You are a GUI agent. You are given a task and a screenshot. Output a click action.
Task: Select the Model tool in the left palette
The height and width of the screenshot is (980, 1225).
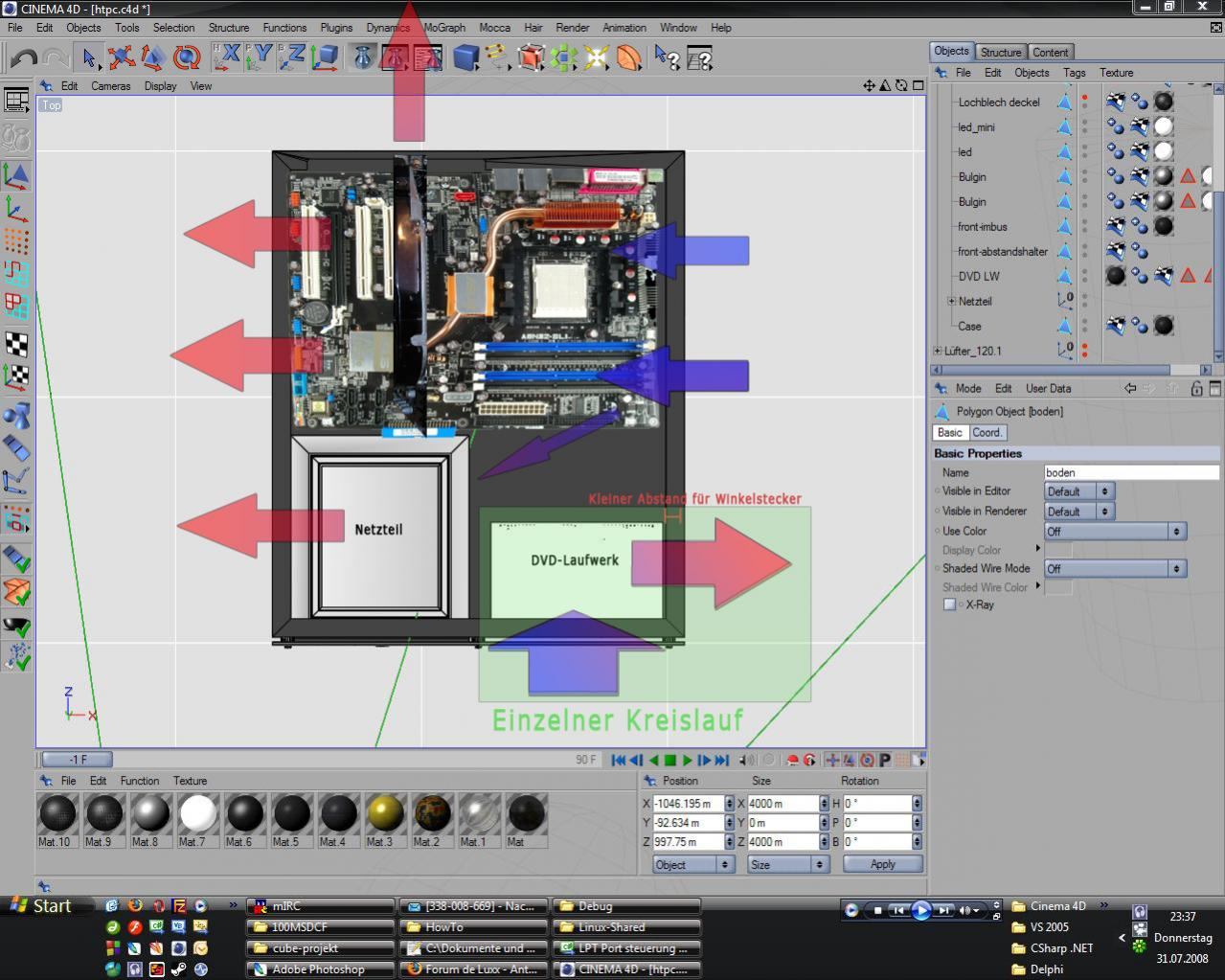pyautogui.click(x=16, y=175)
